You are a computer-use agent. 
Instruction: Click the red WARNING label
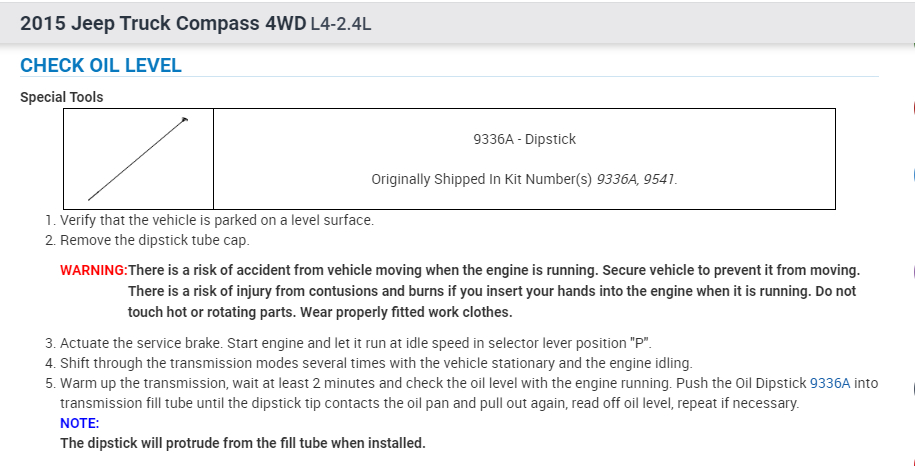94,270
